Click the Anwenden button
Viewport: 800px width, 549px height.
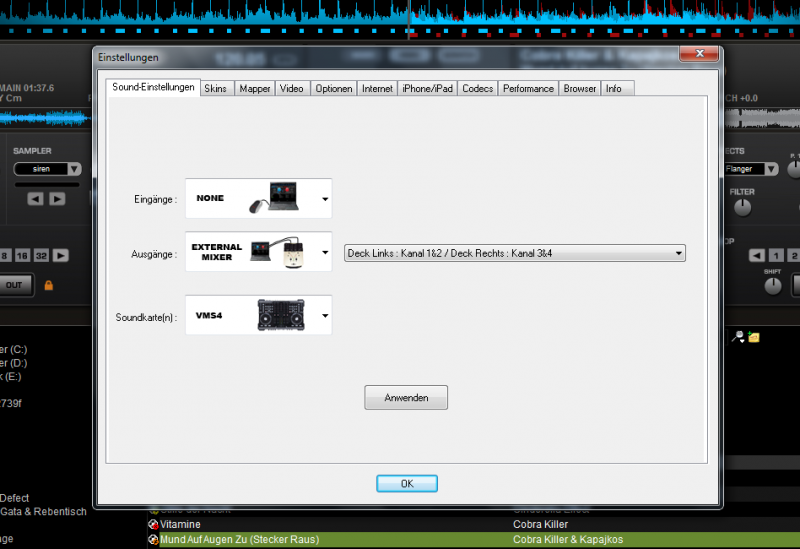point(406,397)
